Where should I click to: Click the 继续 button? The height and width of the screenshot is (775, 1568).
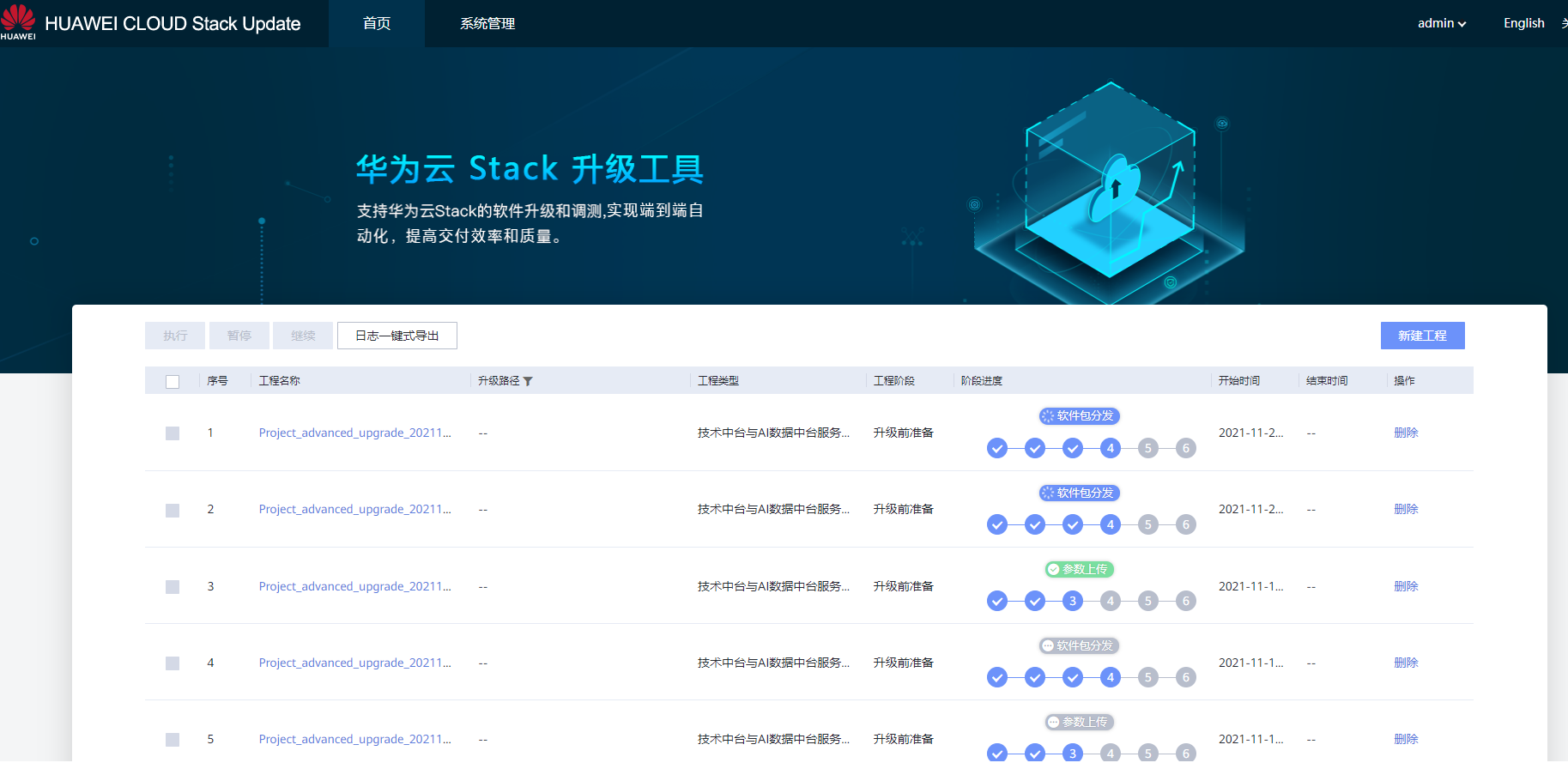pos(303,336)
